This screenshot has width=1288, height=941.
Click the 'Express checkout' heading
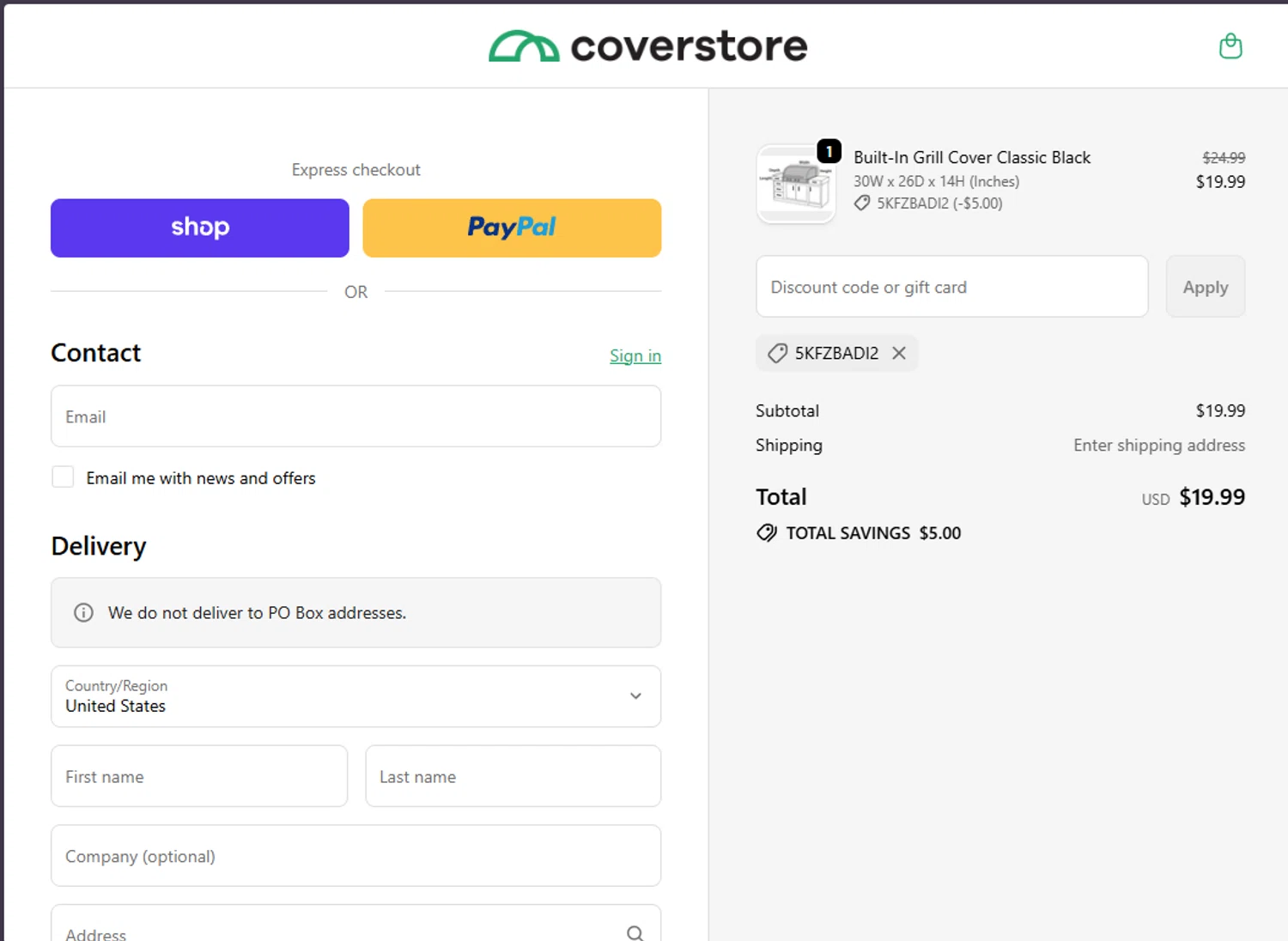coord(356,170)
